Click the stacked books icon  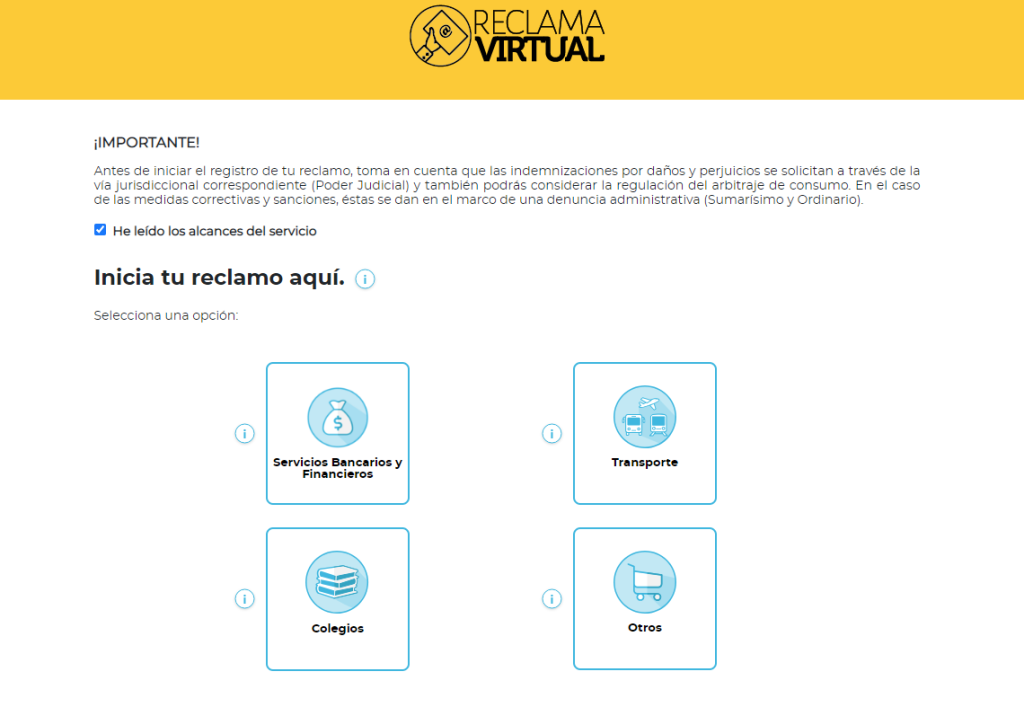[337, 582]
